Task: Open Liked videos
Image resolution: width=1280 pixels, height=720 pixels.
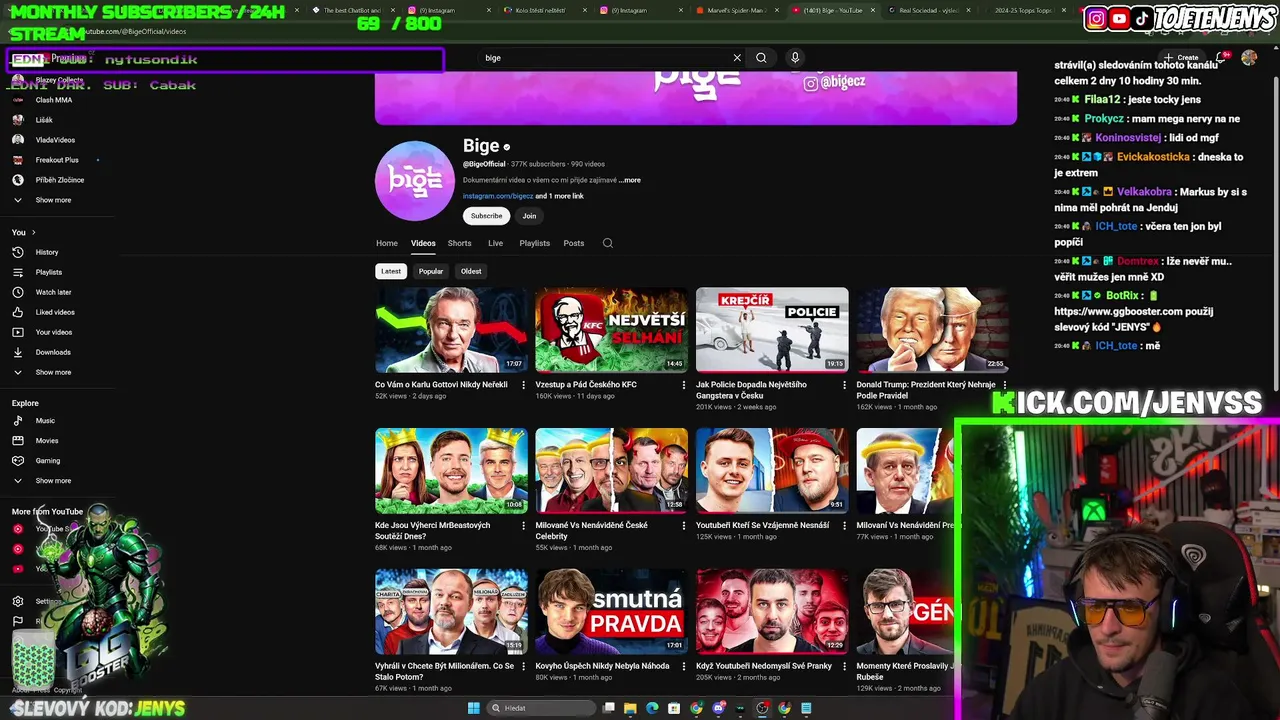Action: (55, 312)
